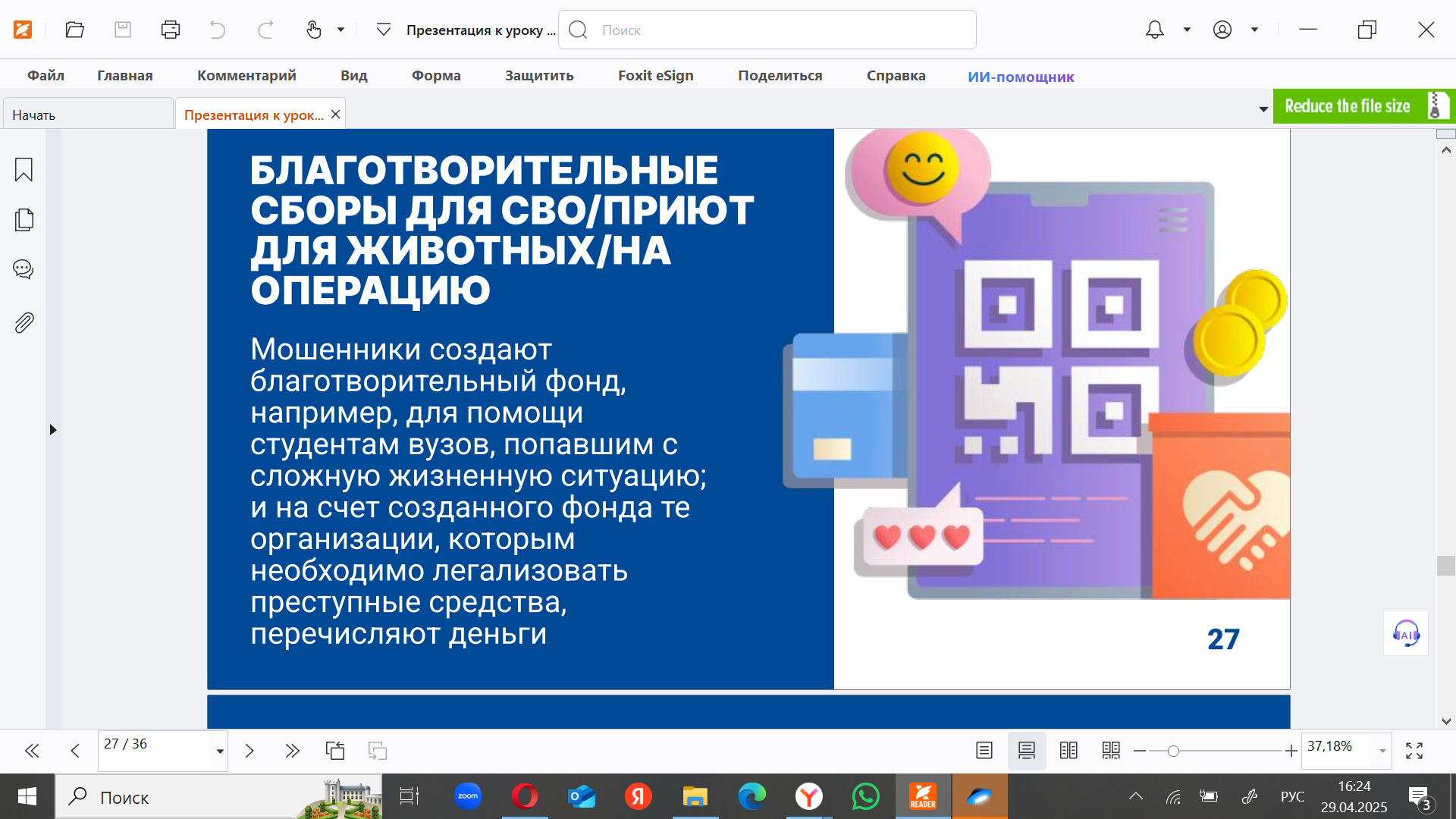
Task: Switch to the Начать document tab
Action: pos(88,115)
